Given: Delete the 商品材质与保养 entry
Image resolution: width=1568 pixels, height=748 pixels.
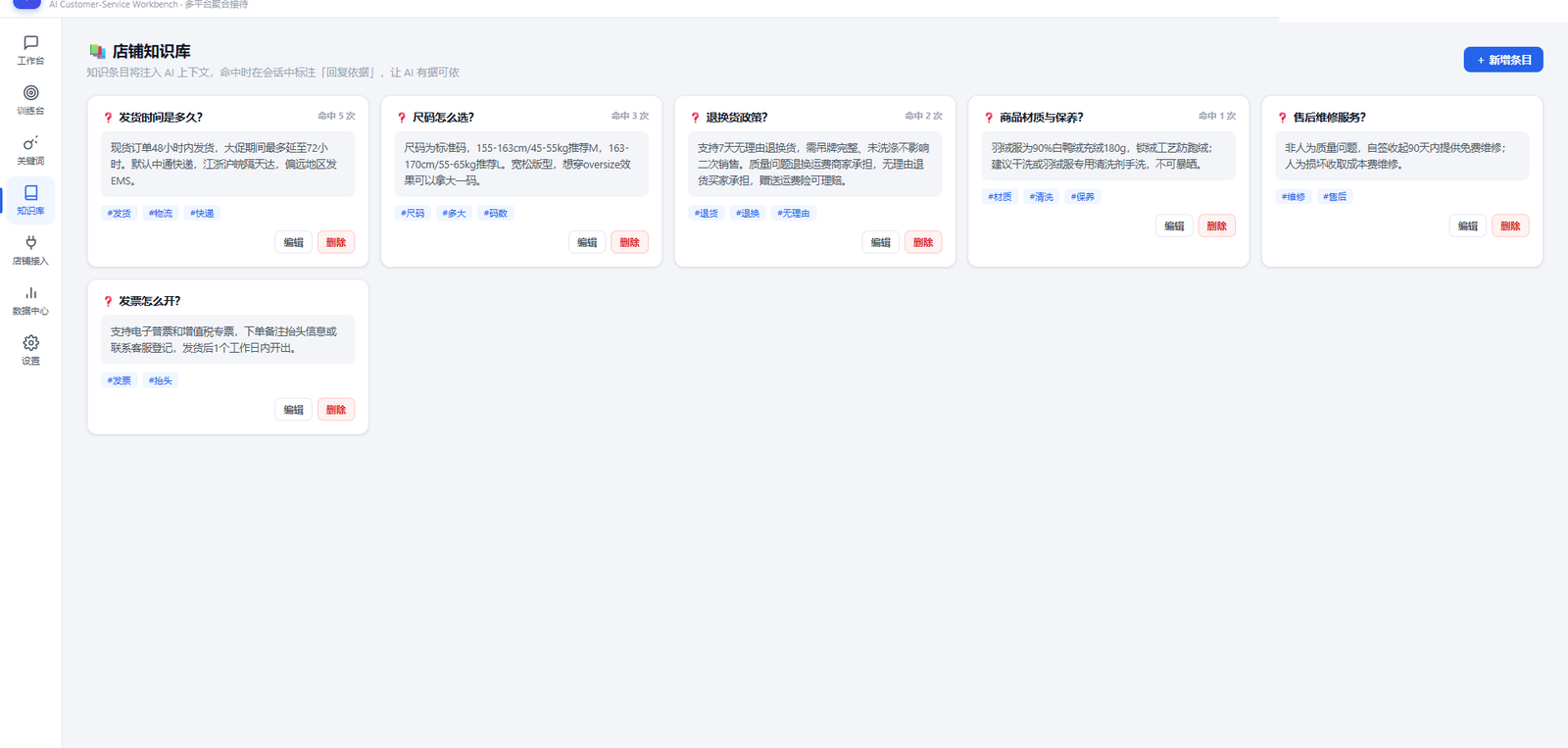Looking at the screenshot, I should (x=1216, y=225).
